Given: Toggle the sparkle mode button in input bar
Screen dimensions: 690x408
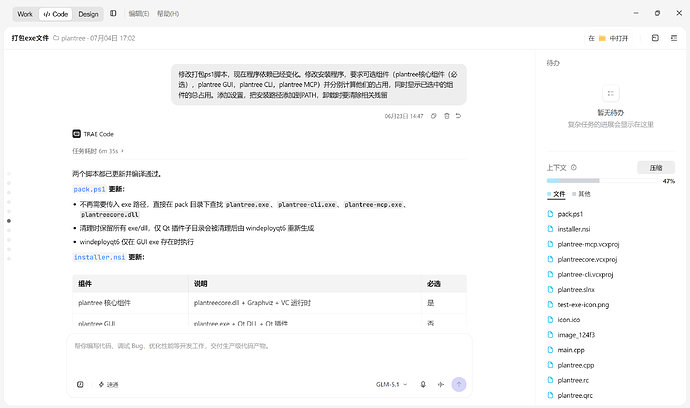Looking at the screenshot, I should click(x=108, y=385).
